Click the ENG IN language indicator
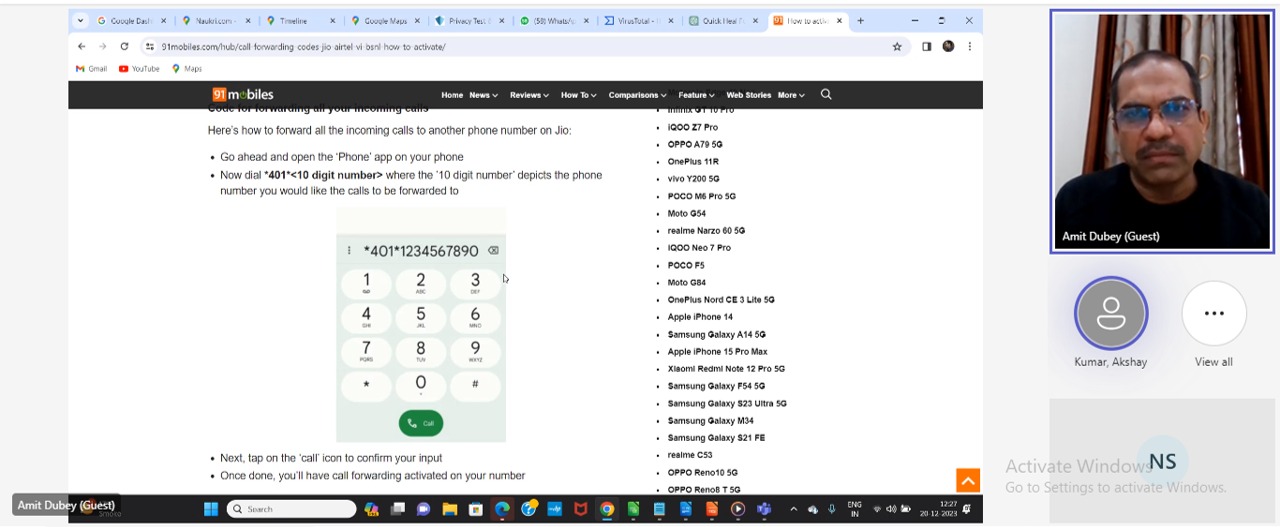Viewport: 1280px width, 527px height. point(855,509)
